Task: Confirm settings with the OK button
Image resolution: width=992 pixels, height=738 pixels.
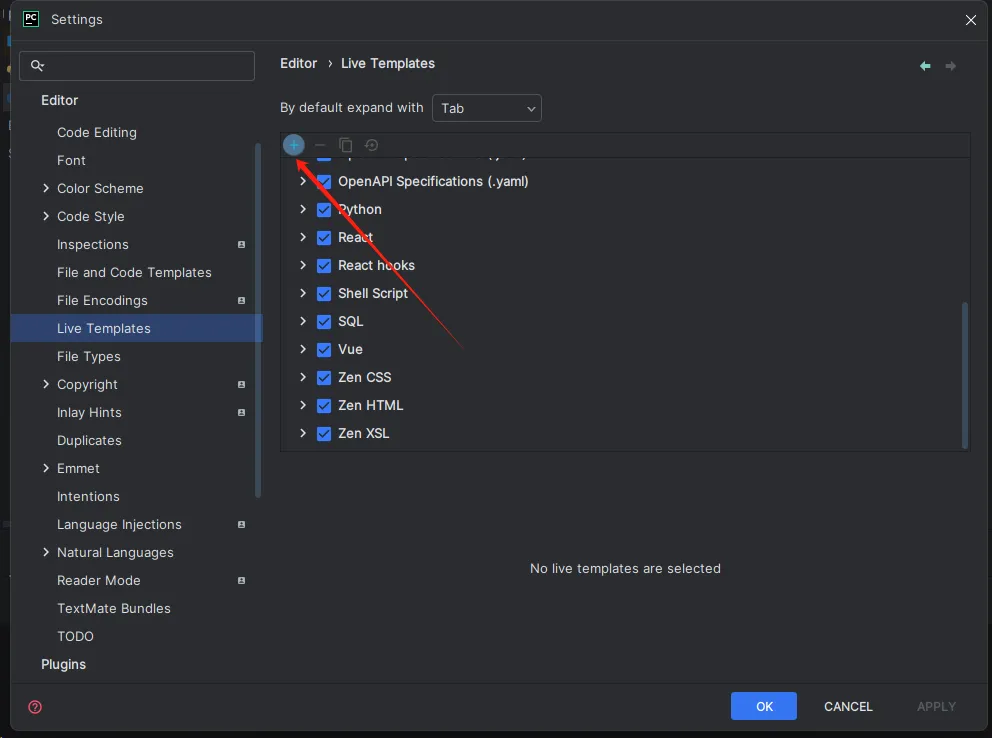Action: (x=764, y=706)
